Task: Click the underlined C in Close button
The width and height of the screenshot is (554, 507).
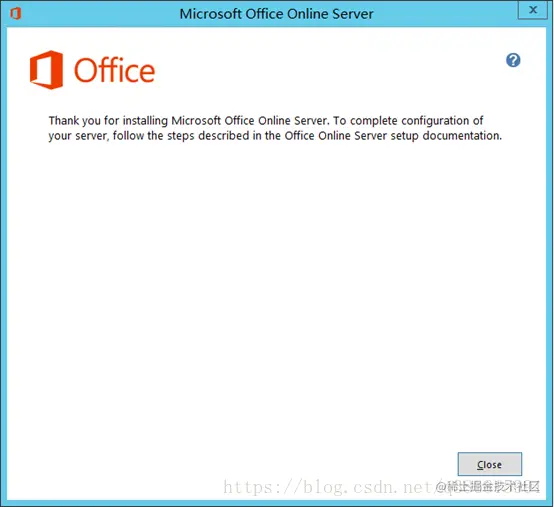Action: (x=480, y=465)
